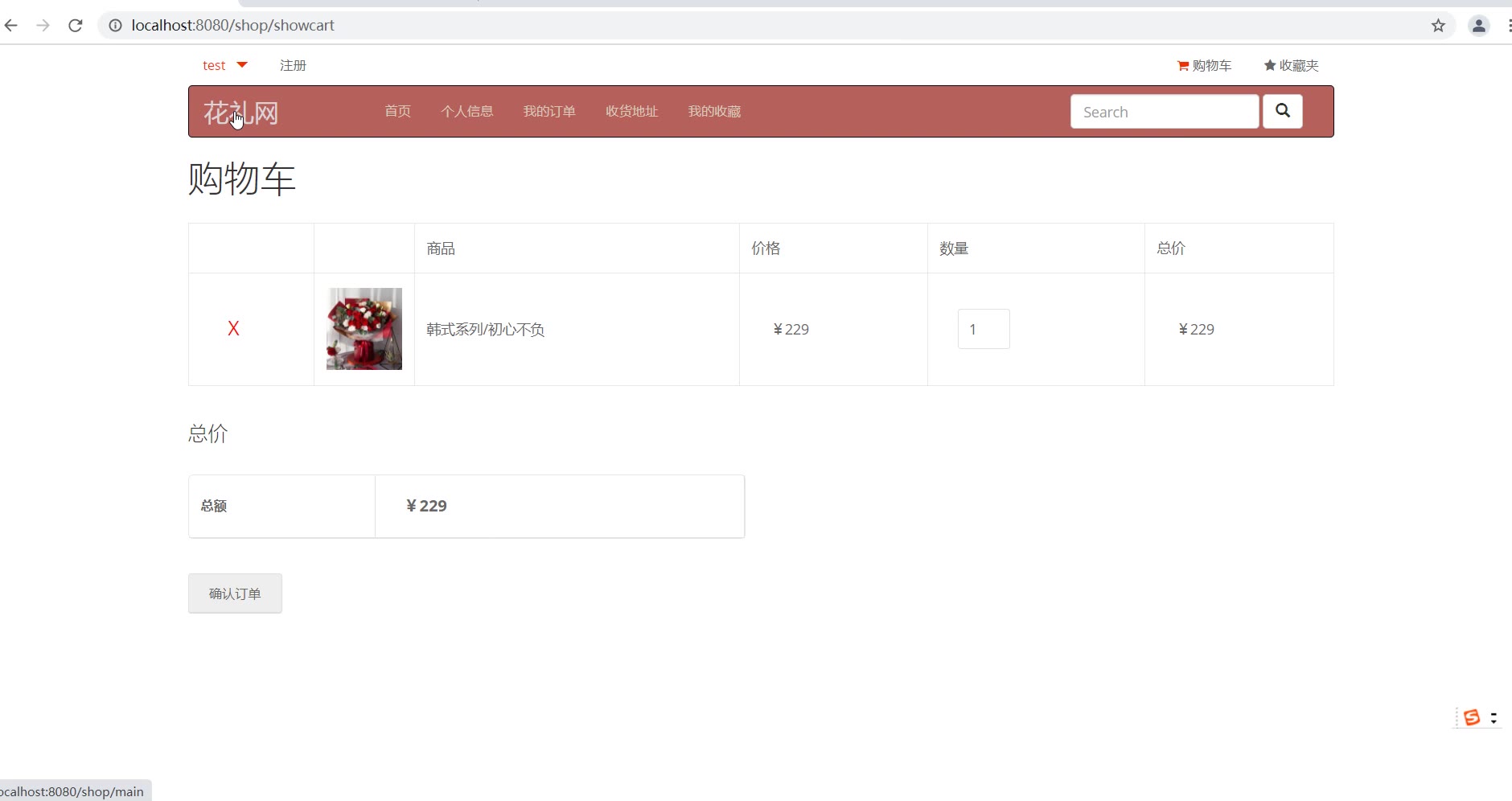Image resolution: width=1512 pixels, height=801 pixels.
Task: Click the 总额 label
Action: pos(213,505)
